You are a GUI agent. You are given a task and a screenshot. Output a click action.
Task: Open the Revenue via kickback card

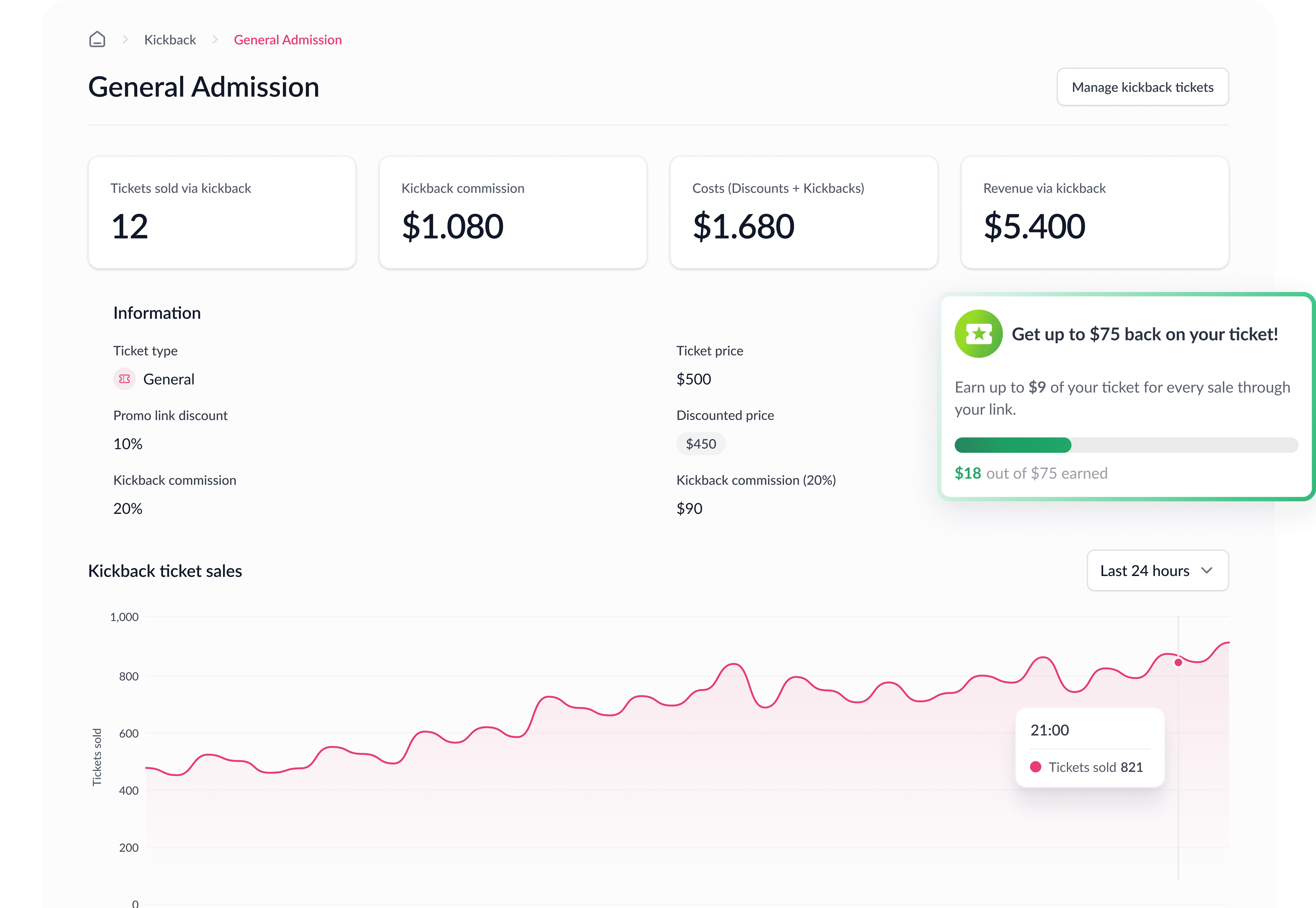[x=1095, y=212]
